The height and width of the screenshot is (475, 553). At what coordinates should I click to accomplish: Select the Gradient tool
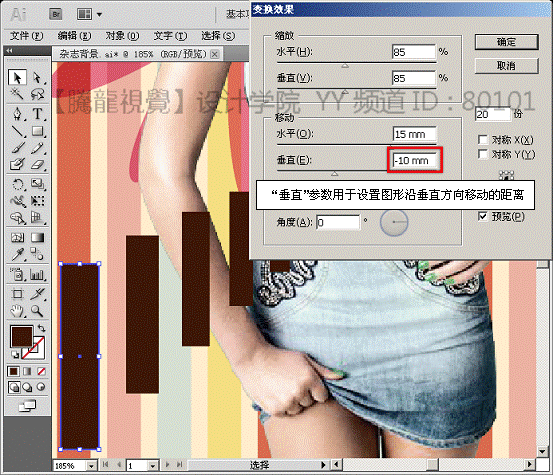click(x=37, y=237)
